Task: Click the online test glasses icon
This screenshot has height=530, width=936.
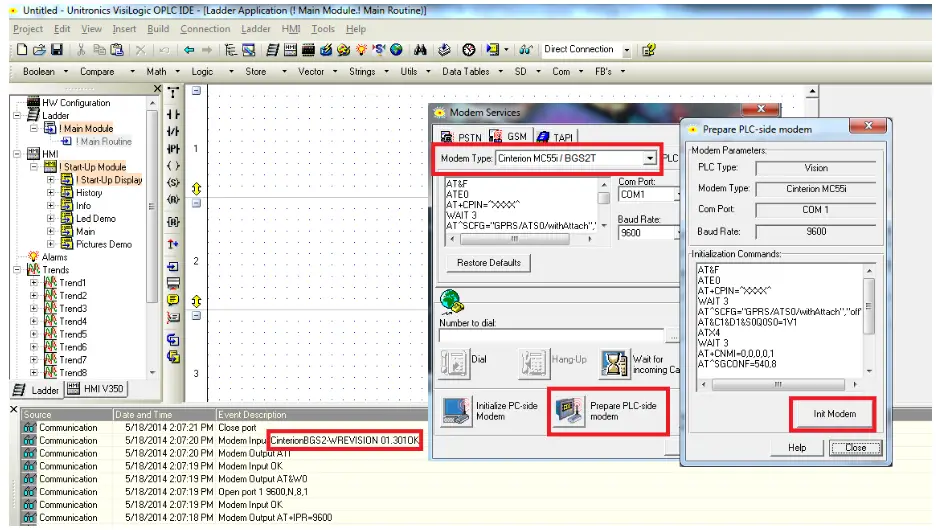Action: click(x=525, y=50)
